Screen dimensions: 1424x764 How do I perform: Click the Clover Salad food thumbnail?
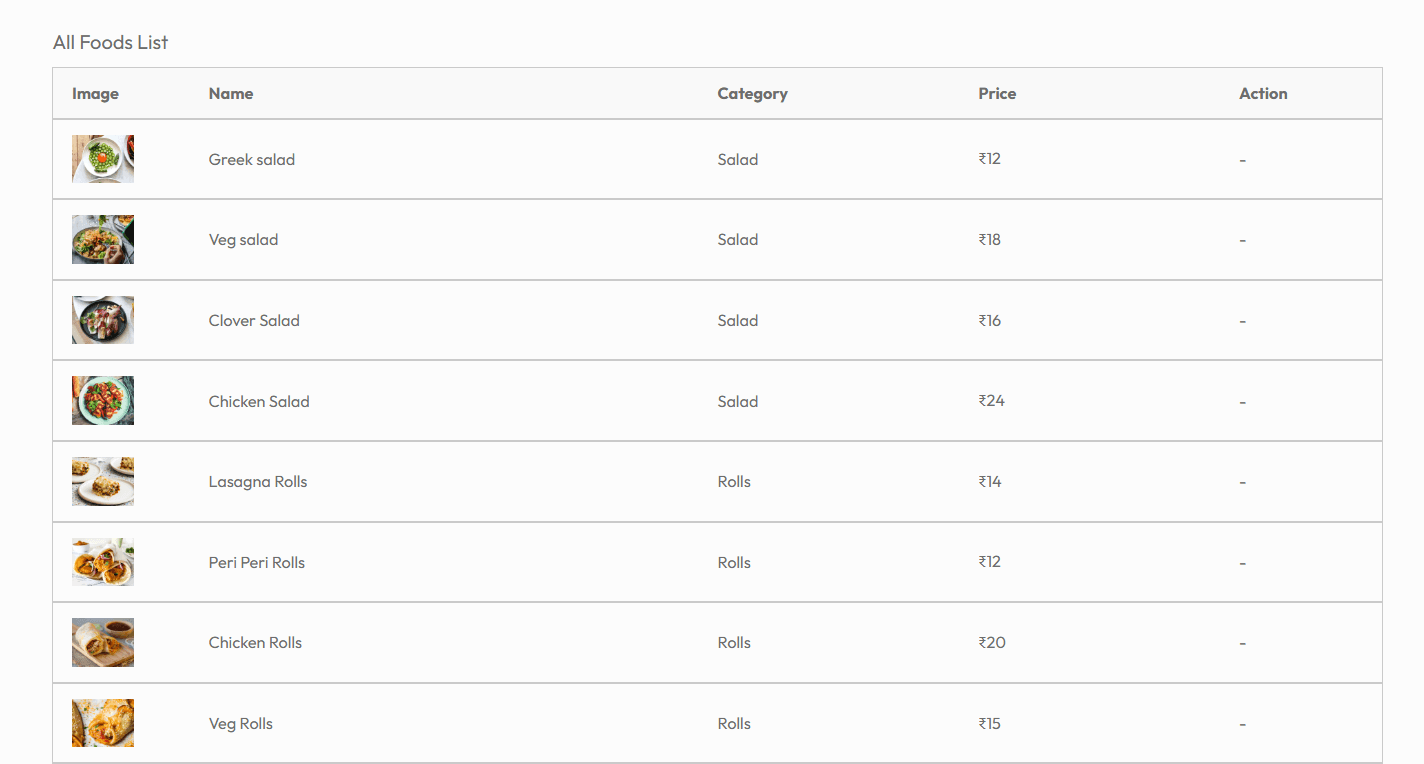point(103,320)
